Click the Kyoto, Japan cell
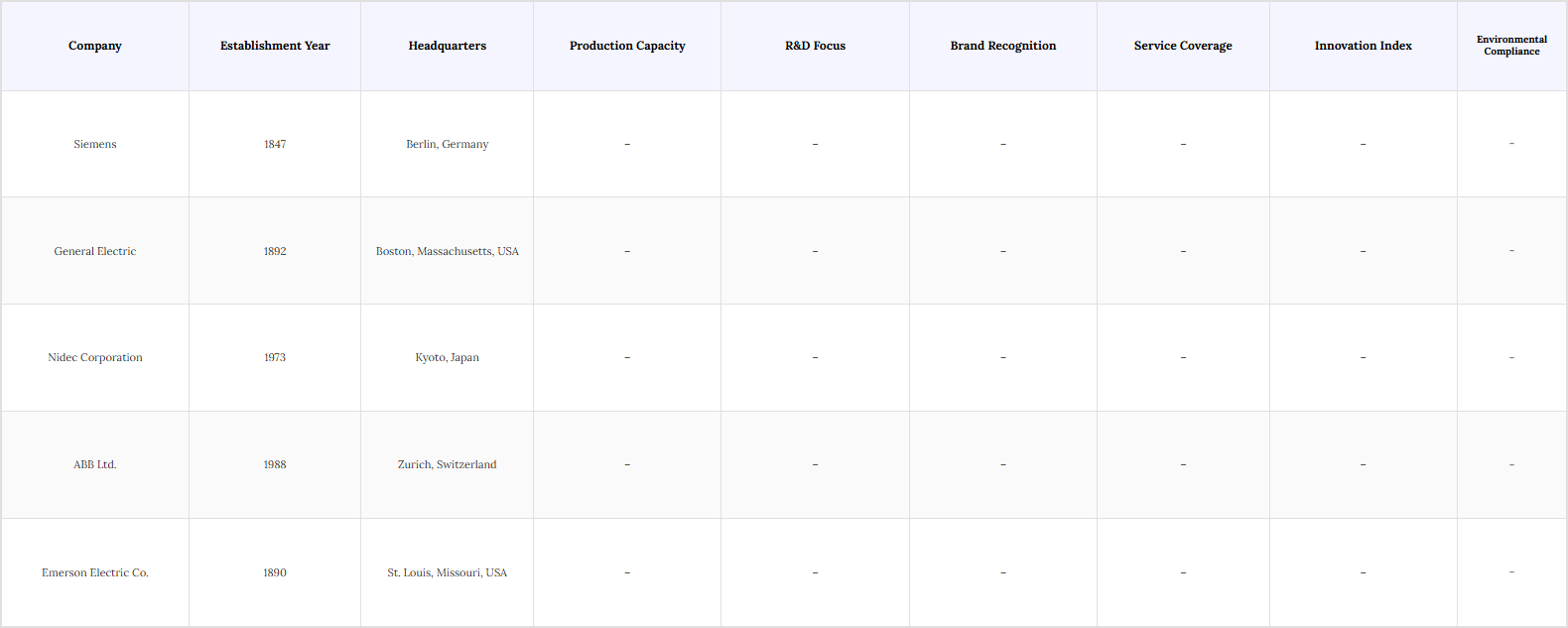Viewport: 1568px width, 628px height. tap(447, 357)
